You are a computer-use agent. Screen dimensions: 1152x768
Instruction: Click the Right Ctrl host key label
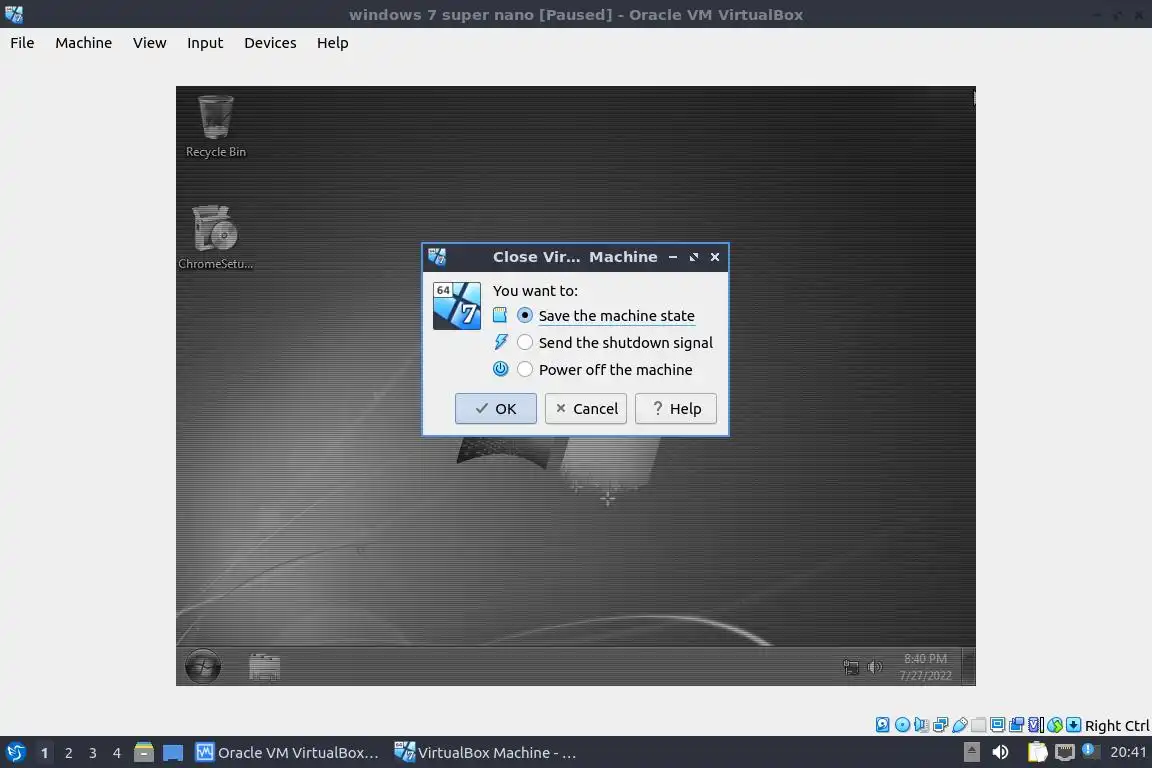1117,725
